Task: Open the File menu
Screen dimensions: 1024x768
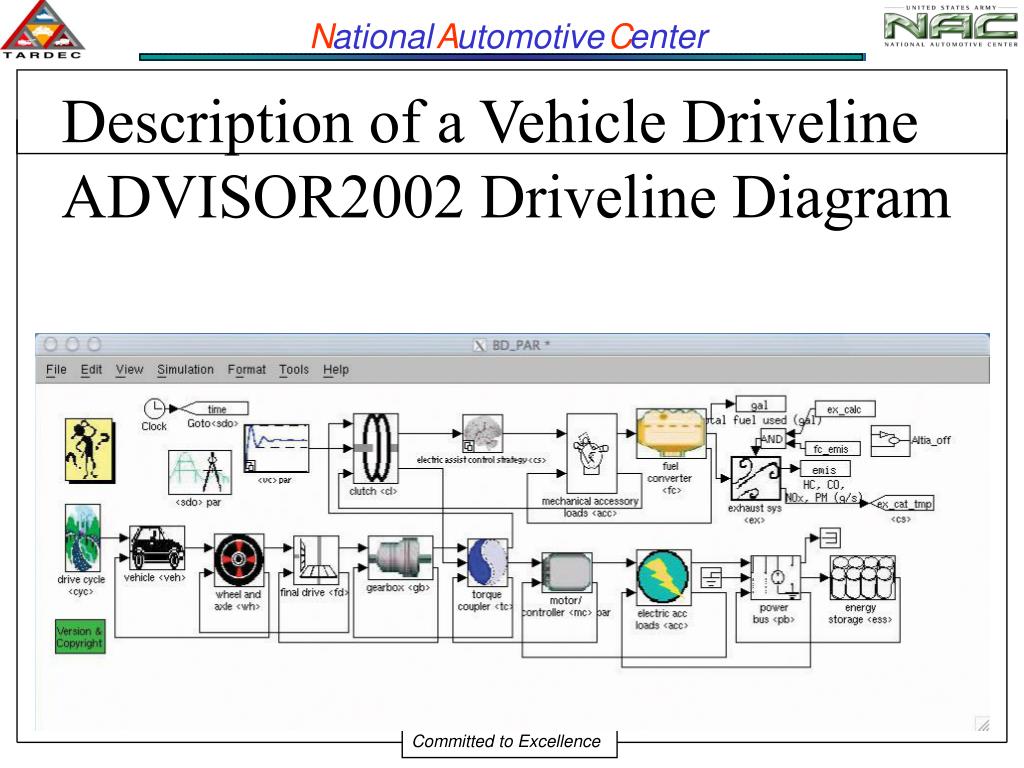Action: [56, 370]
